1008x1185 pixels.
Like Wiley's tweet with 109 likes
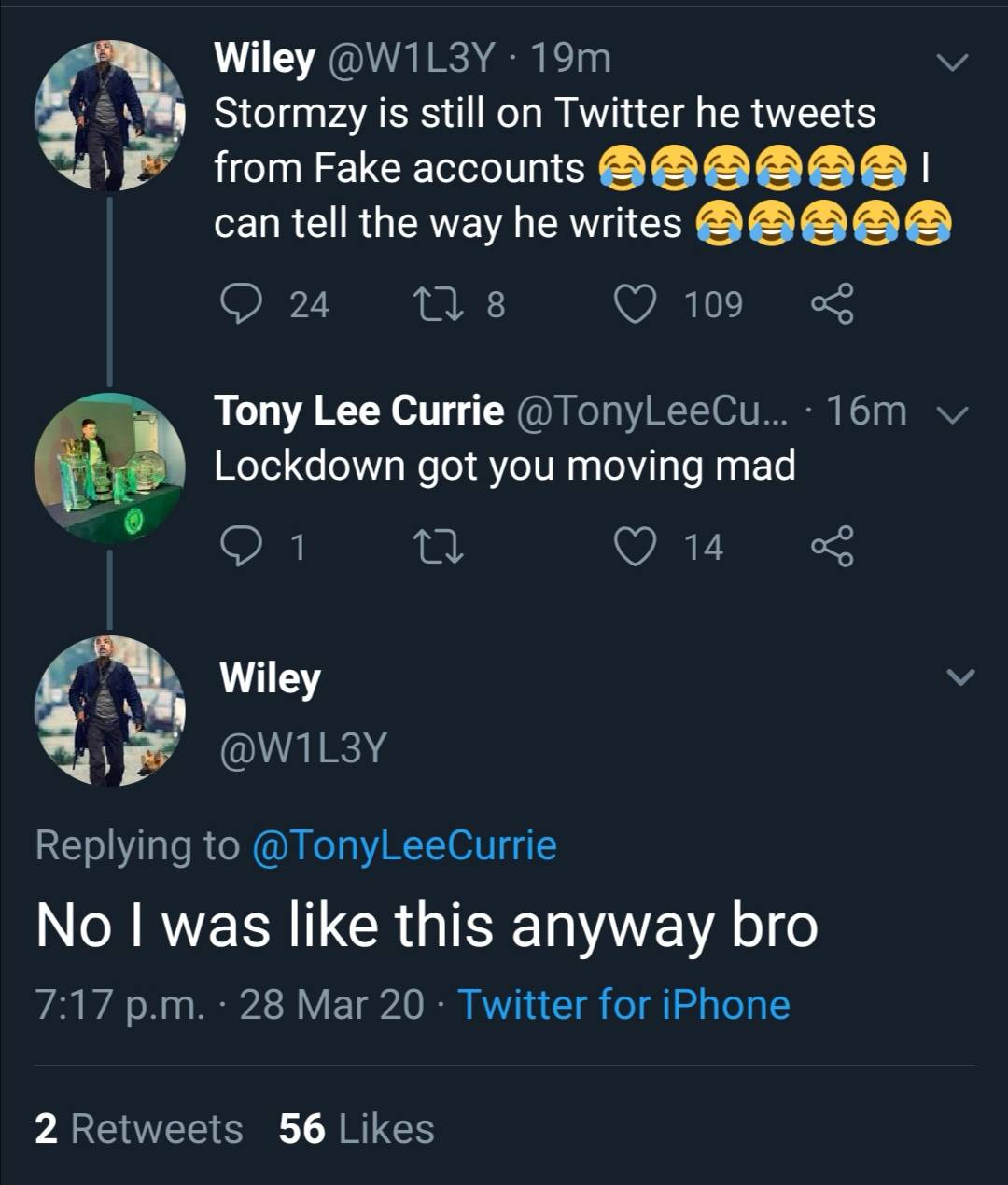click(x=636, y=304)
